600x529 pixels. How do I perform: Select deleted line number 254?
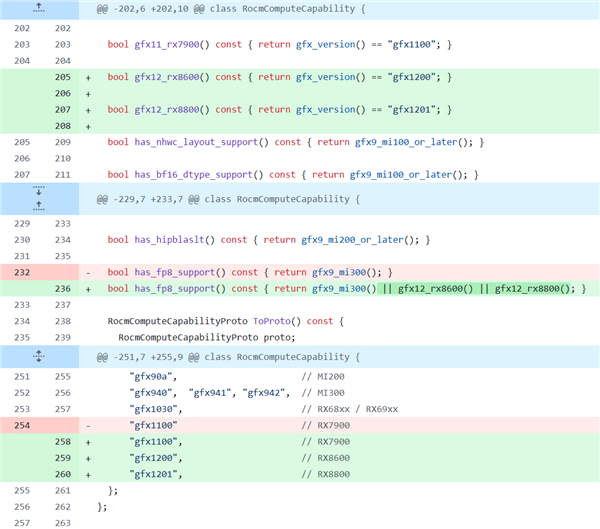click(x=22, y=425)
